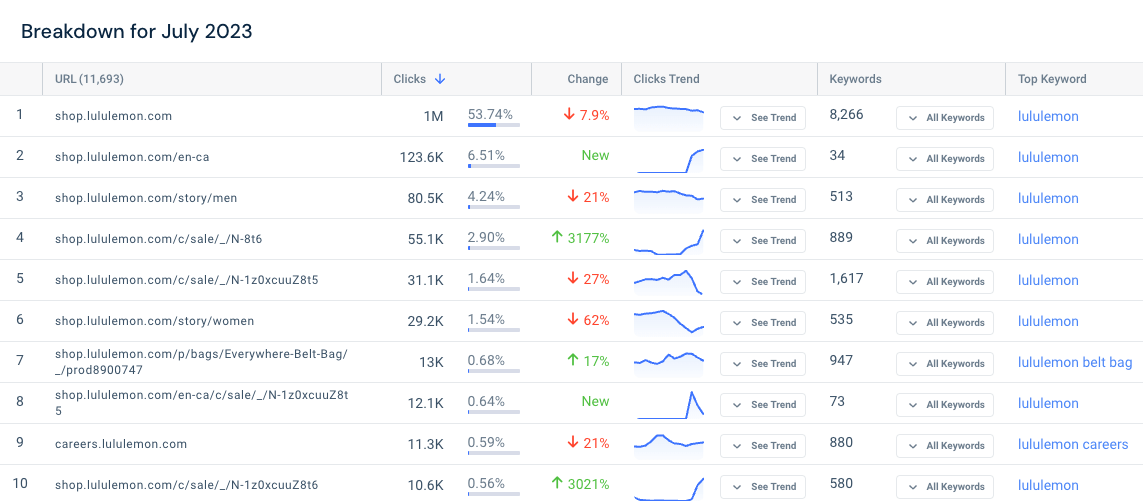Select shop.lululemon.com/c/sale/_/N-8t6 URL
Viewport: 1143px width, 504px height.
[x=160, y=239]
